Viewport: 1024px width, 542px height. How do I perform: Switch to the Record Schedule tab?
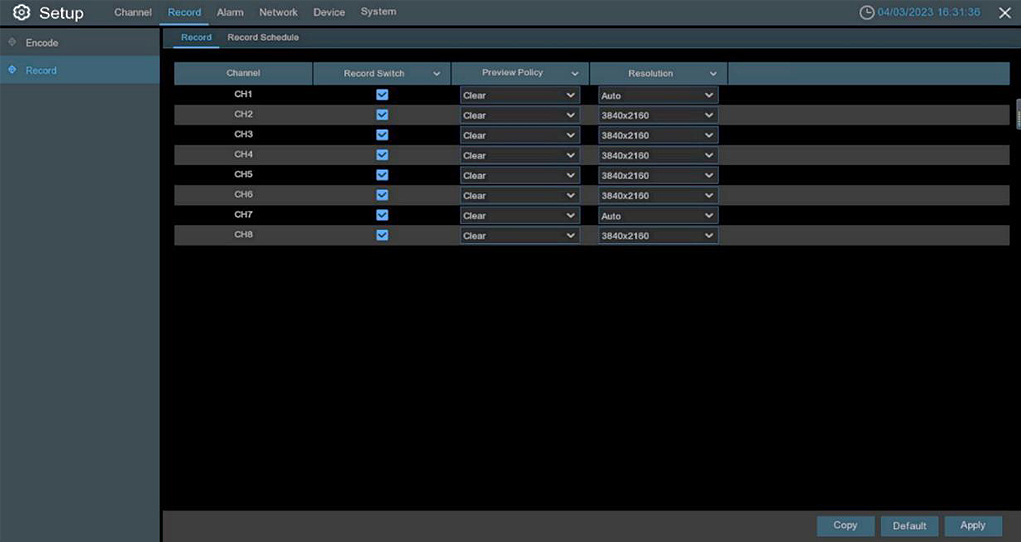pyautogui.click(x=263, y=38)
